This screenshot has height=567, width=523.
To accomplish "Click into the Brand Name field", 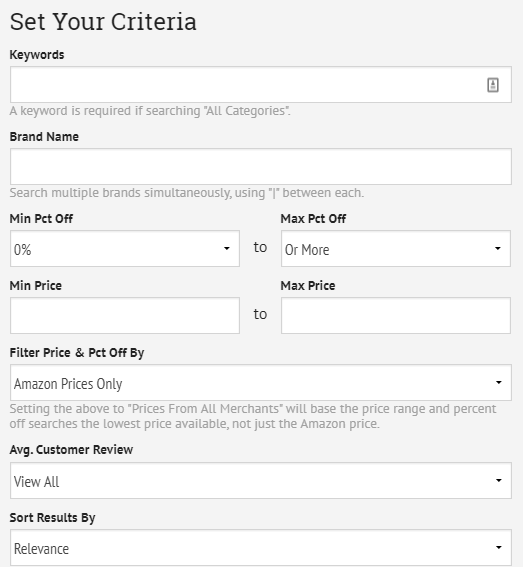I will 261,166.
